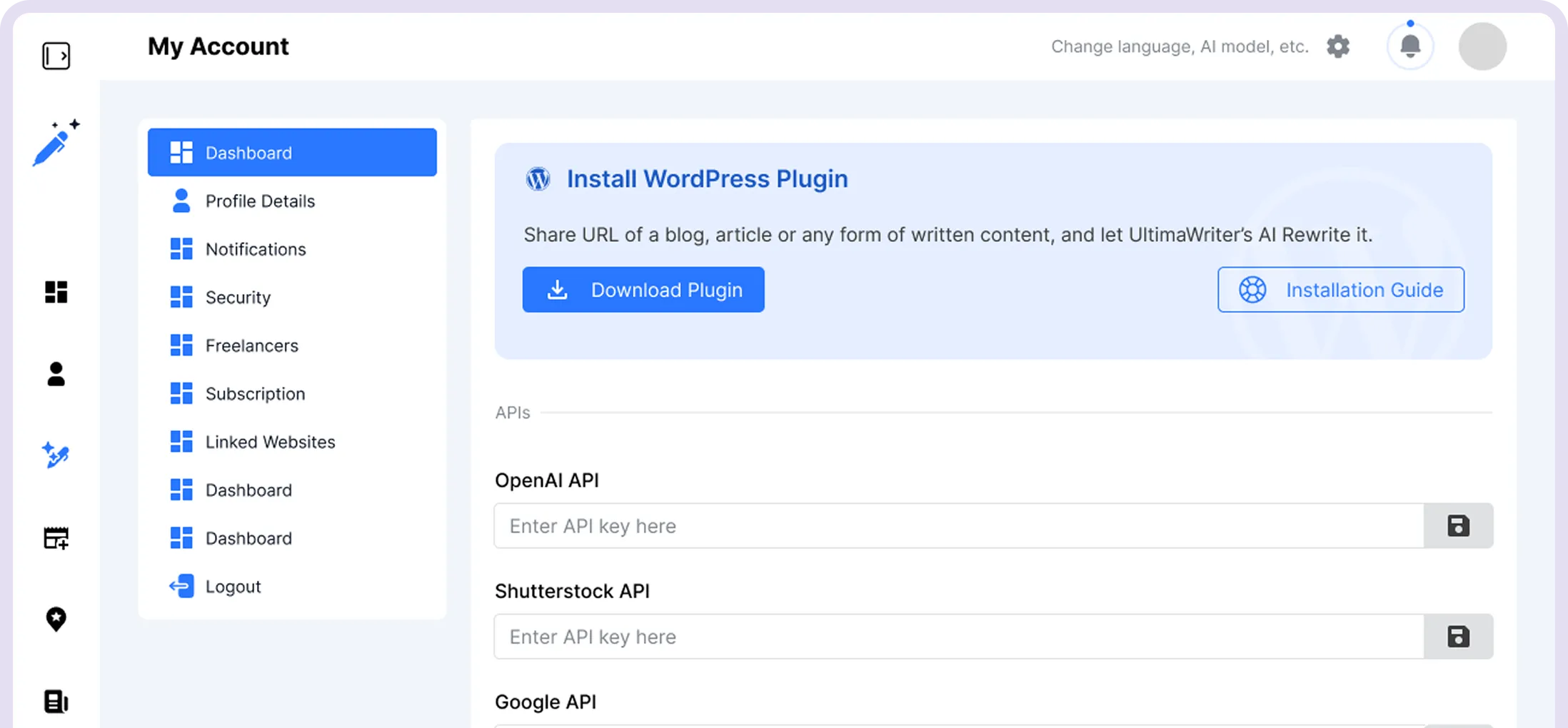This screenshot has height=728, width=1568.
Task: Open the Installation Guide
Action: point(1341,290)
